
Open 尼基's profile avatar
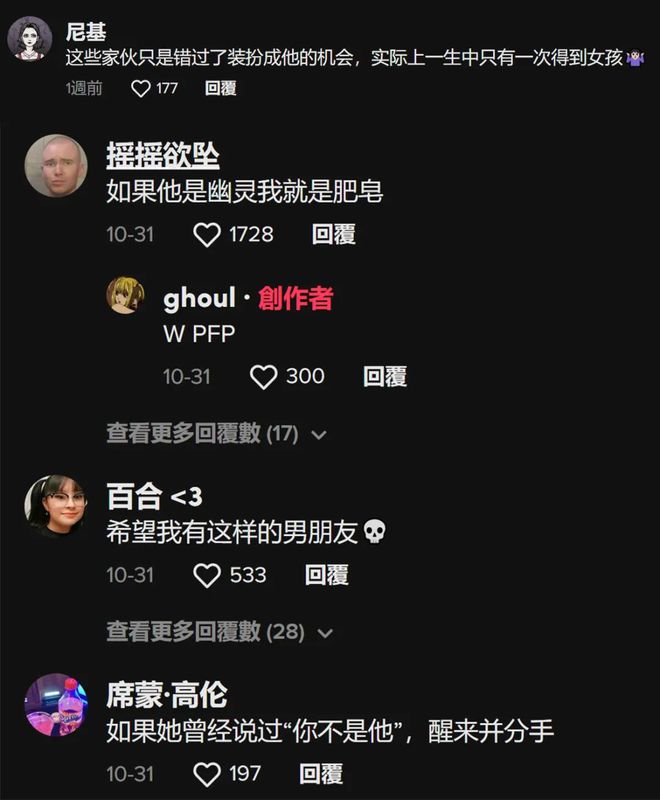[x=30, y=39]
